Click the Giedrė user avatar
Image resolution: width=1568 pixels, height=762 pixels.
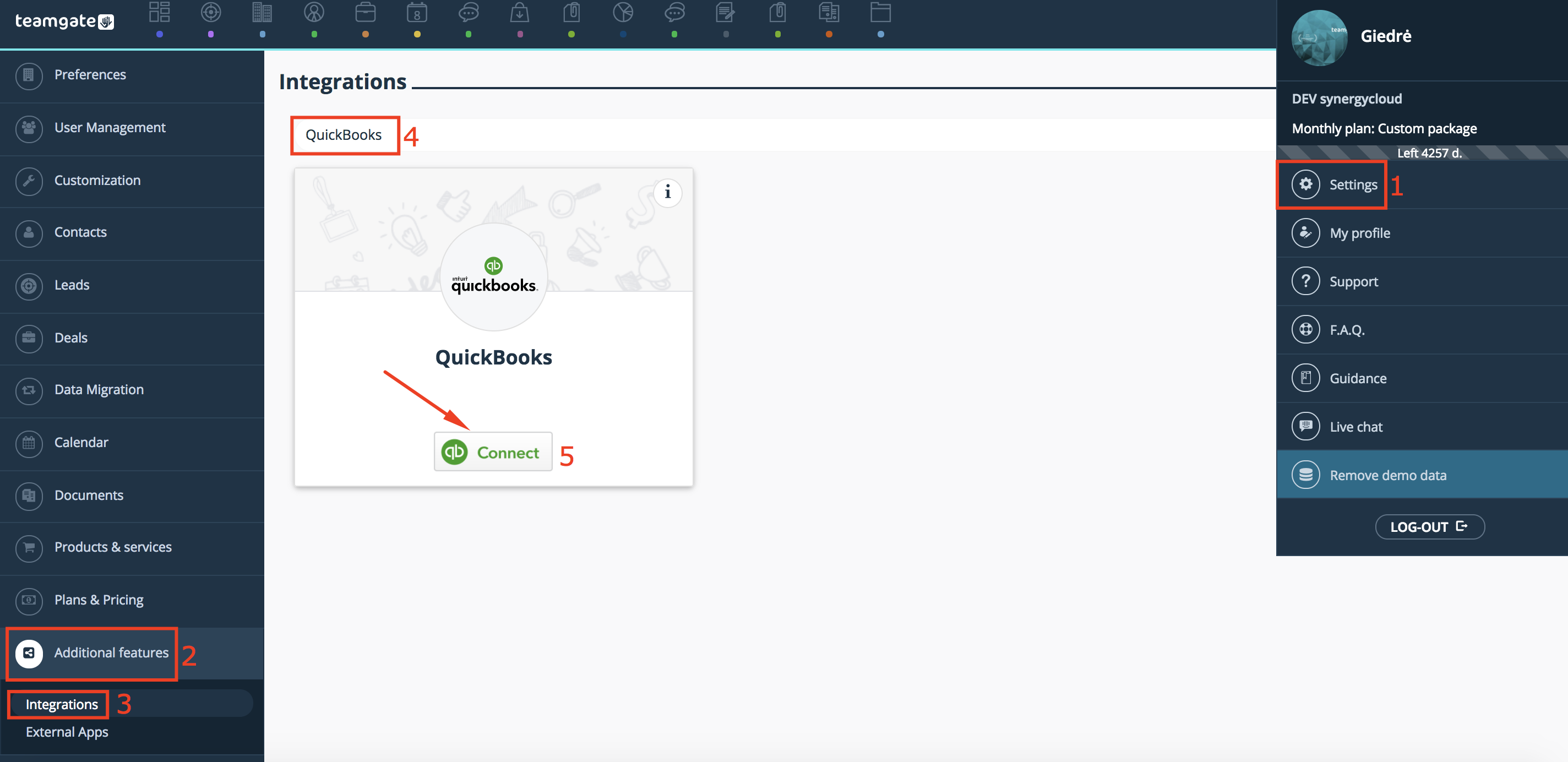[1320, 38]
